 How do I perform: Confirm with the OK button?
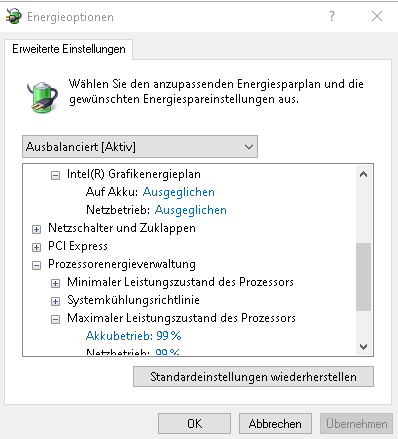click(x=194, y=424)
